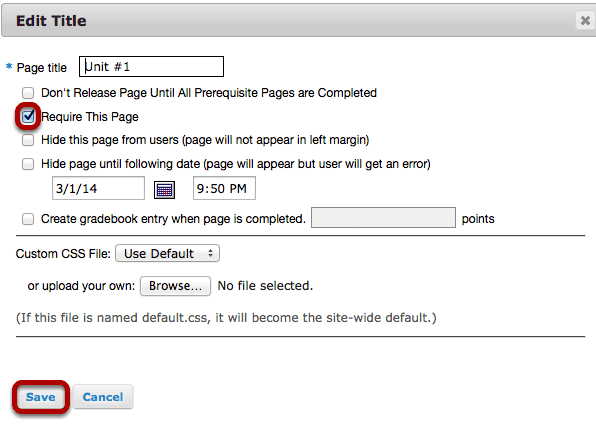This screenshot has width=596, height=443.
Task: Click the default.css site-wide note
Action: click(x=226, y=318)
